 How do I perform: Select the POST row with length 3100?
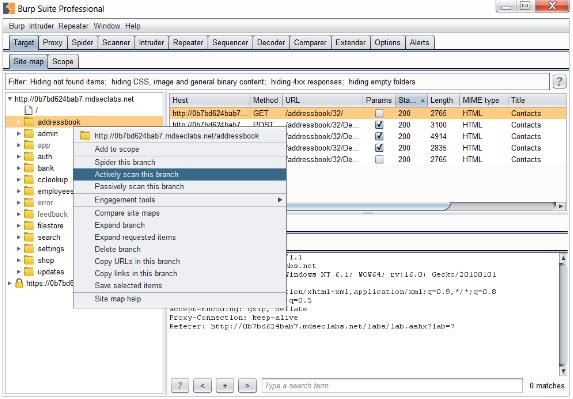368,125
